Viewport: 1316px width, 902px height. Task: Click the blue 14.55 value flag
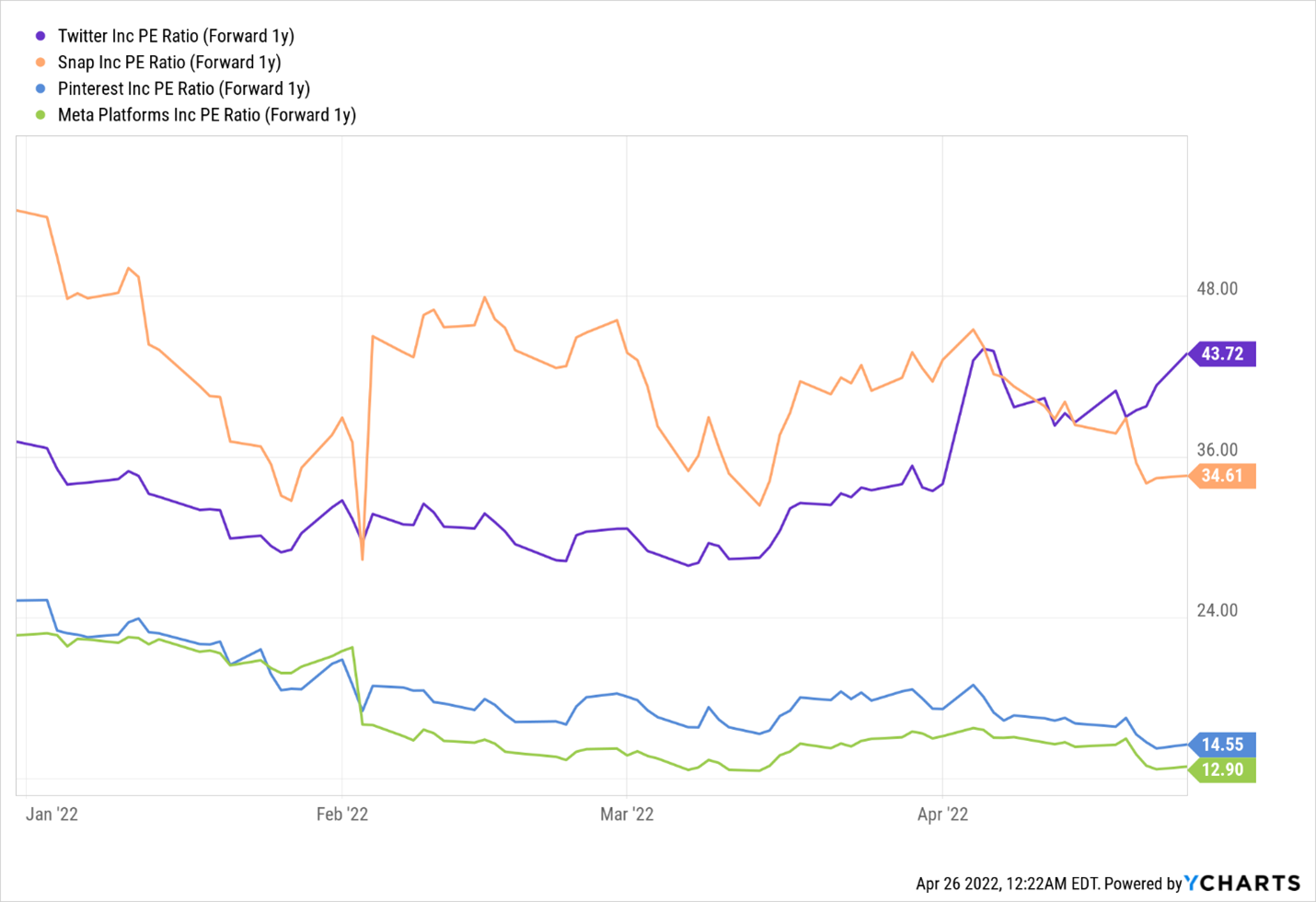tap(1223, 745)
